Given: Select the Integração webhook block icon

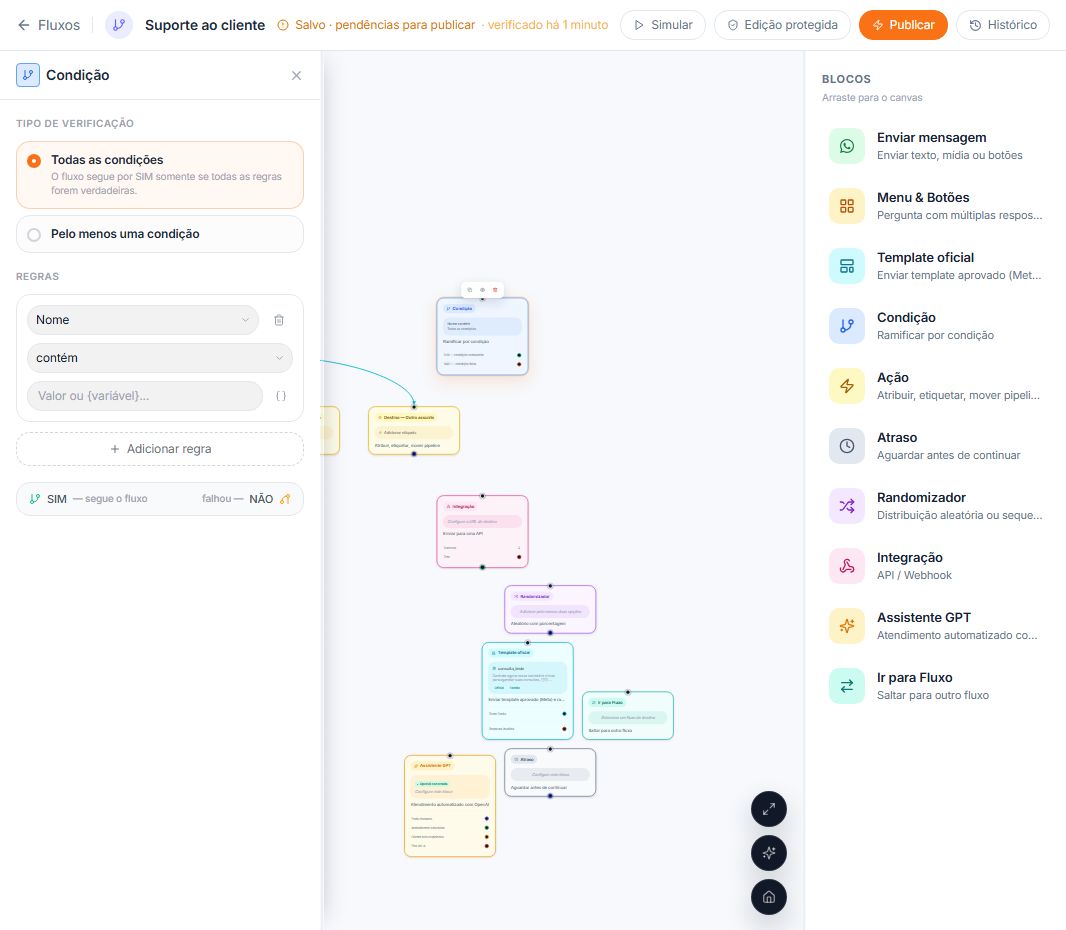Looking at the screenshot, I should 846,566.
